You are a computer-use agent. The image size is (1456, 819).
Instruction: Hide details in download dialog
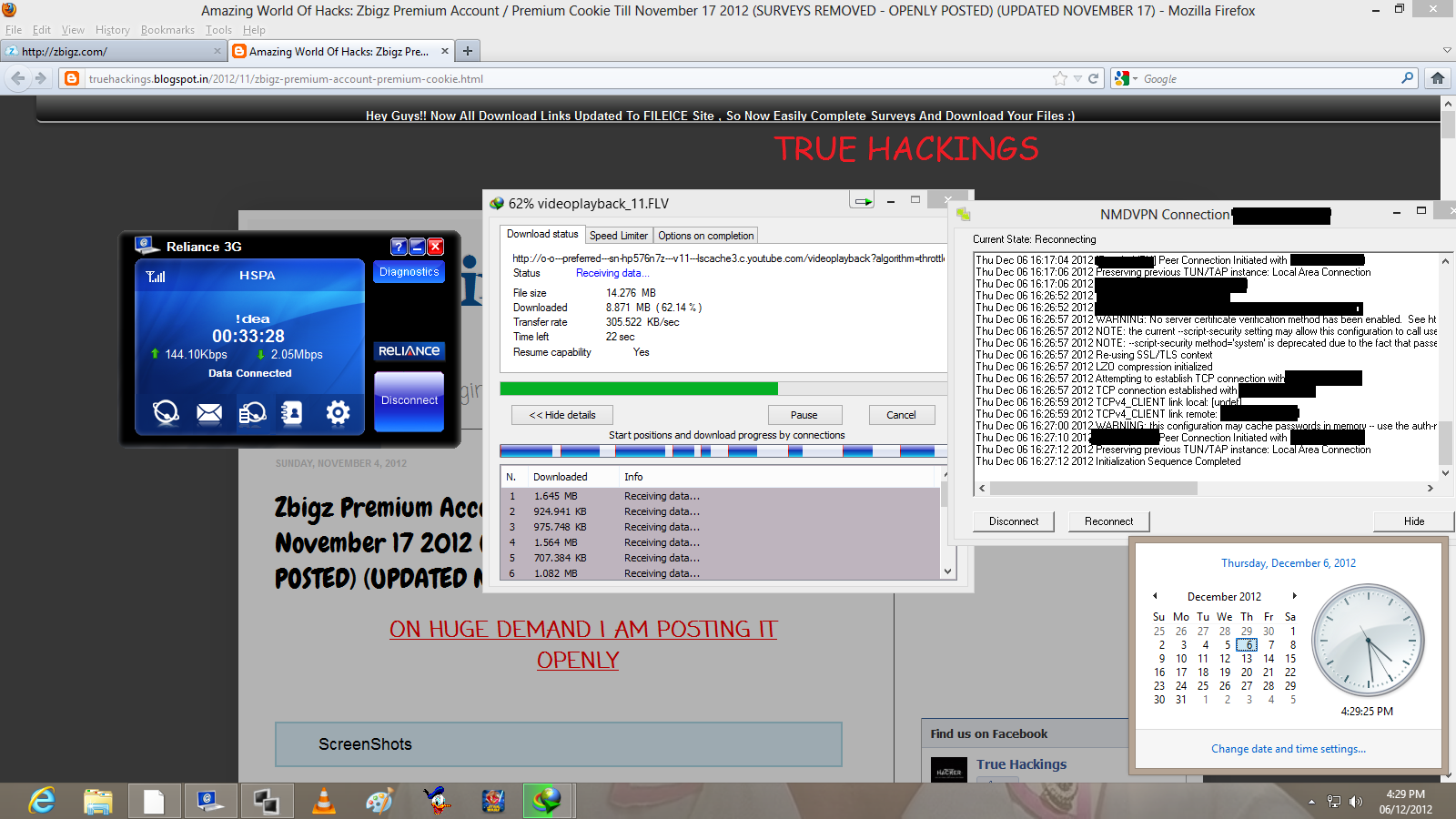click(562, 415)
